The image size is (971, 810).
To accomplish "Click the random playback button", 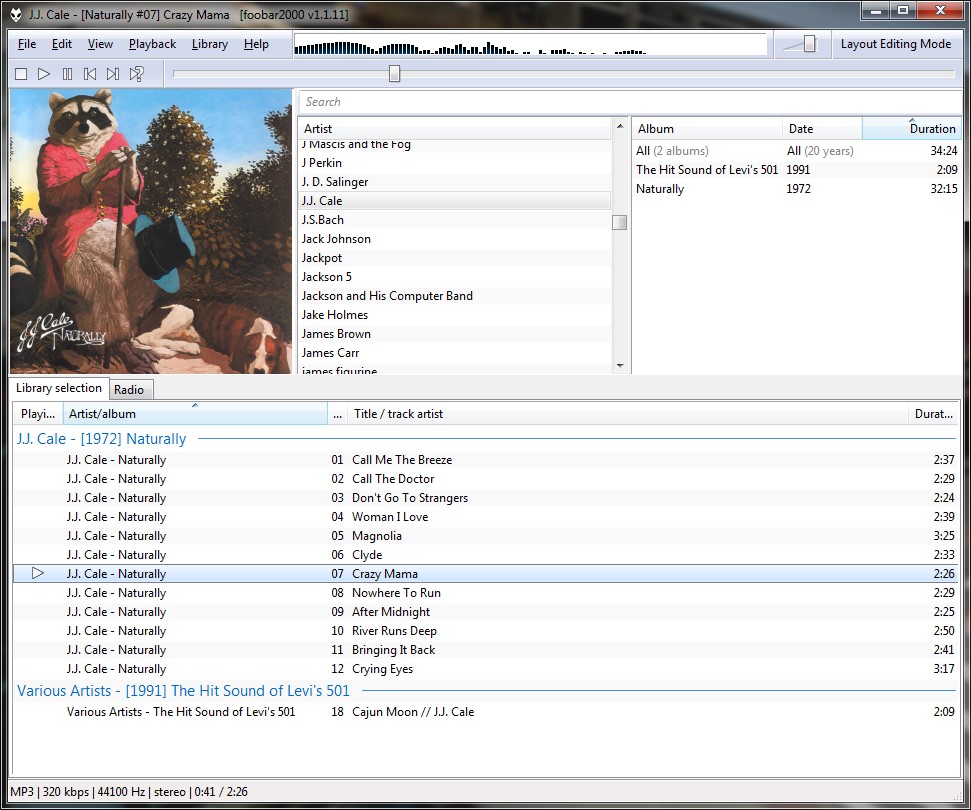I will 137,74.
